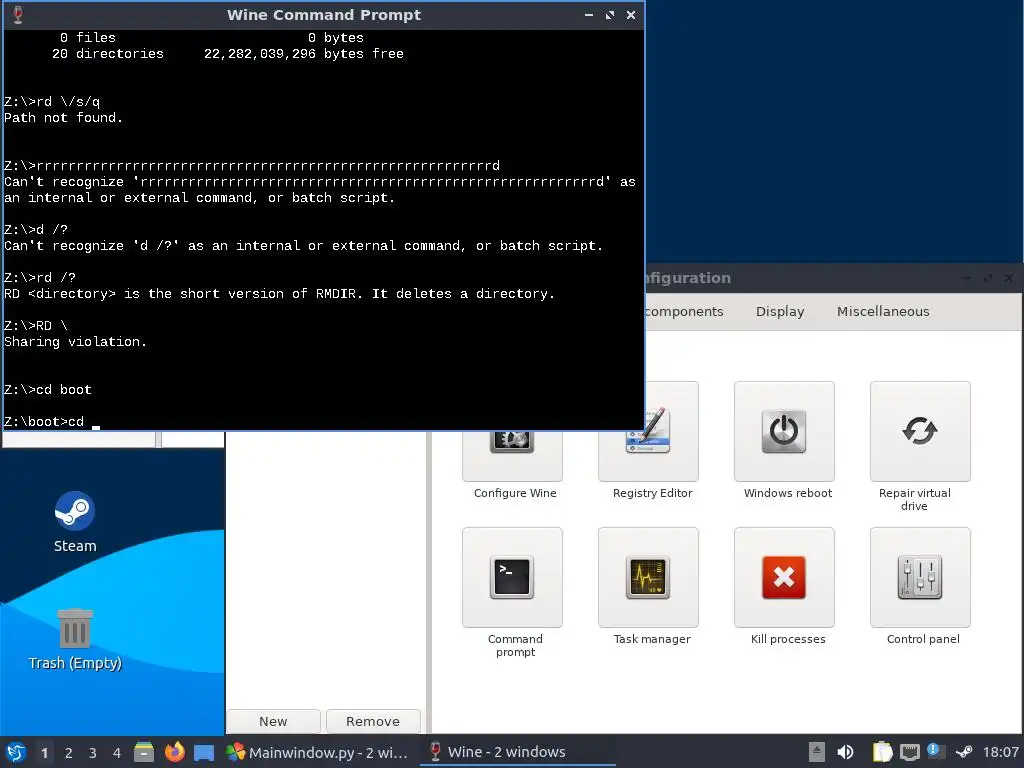Open the update notification tray icon
The image size is (1024, 768).
click(933, 751)
